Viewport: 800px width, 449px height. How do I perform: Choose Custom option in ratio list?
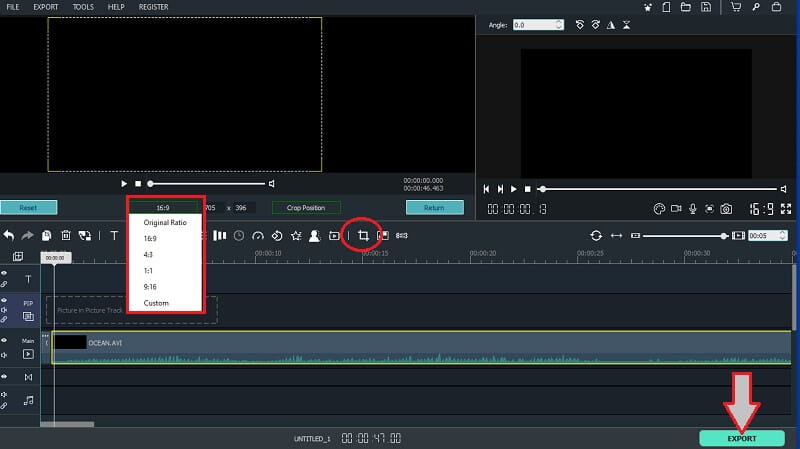tap(156, 303)
